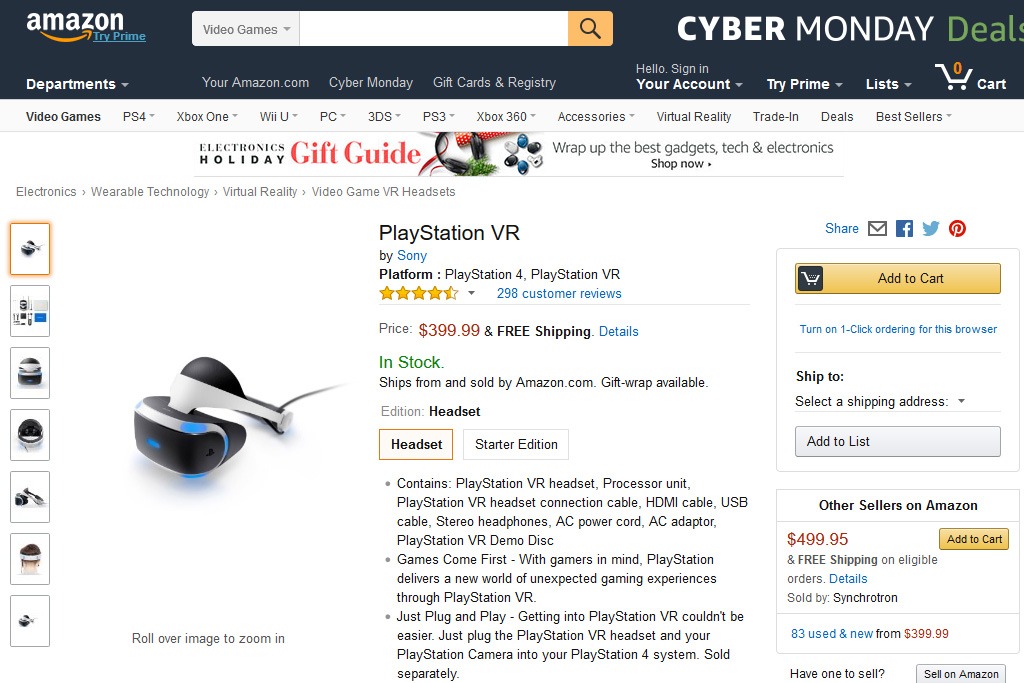Share on Facebook icon

pos(904,229)
